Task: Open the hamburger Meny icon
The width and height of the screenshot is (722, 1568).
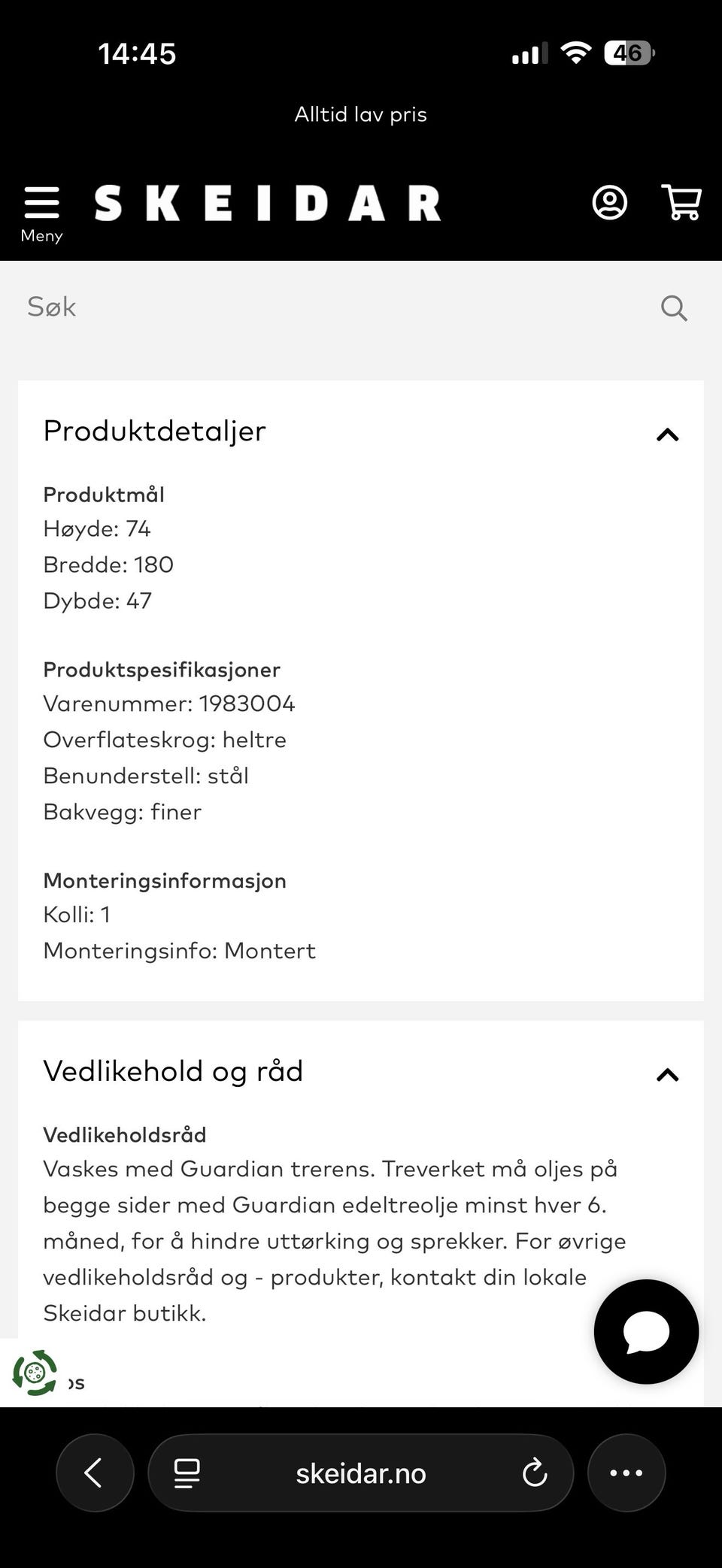Action: click(x=41, y=203)
